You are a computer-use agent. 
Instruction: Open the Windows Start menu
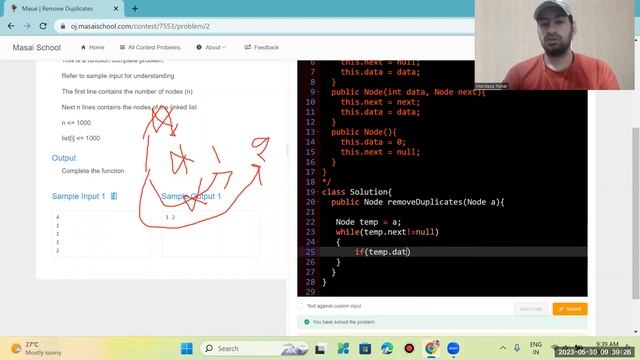click(x=187, y=349)
